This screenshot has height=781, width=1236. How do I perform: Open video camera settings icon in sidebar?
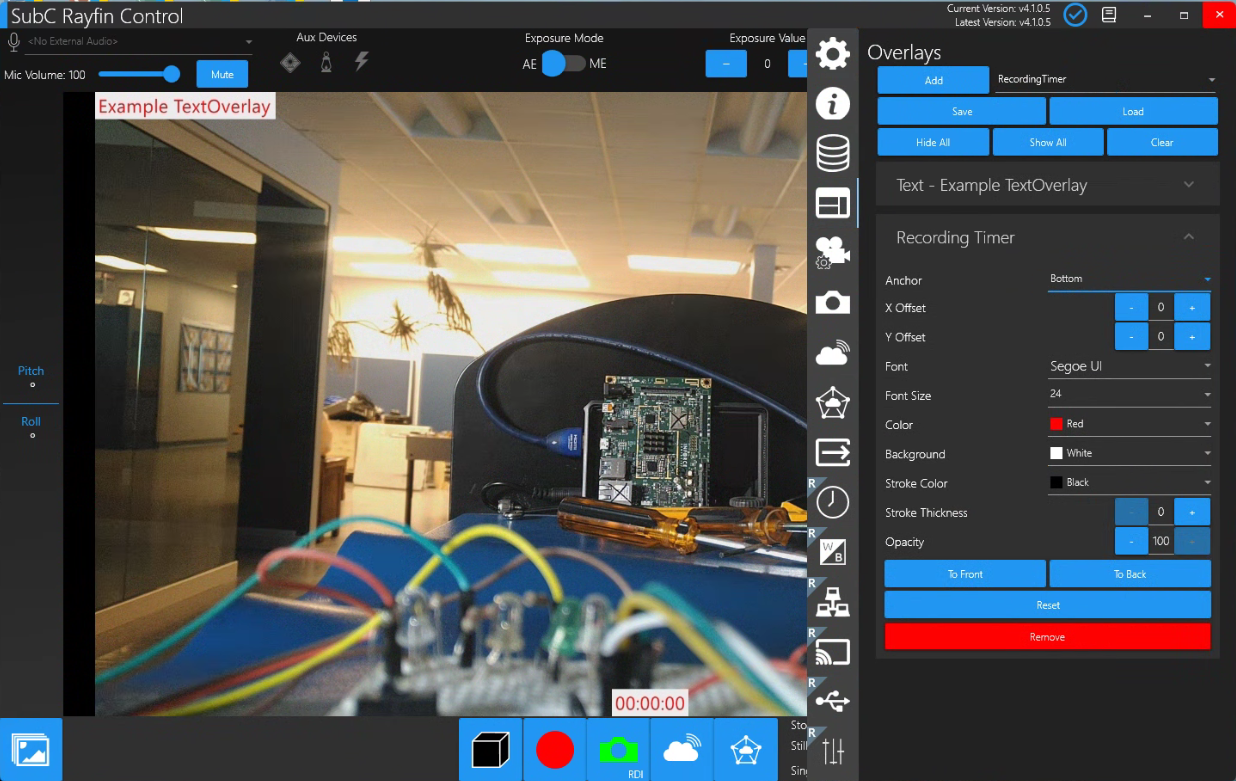point(833,252)
